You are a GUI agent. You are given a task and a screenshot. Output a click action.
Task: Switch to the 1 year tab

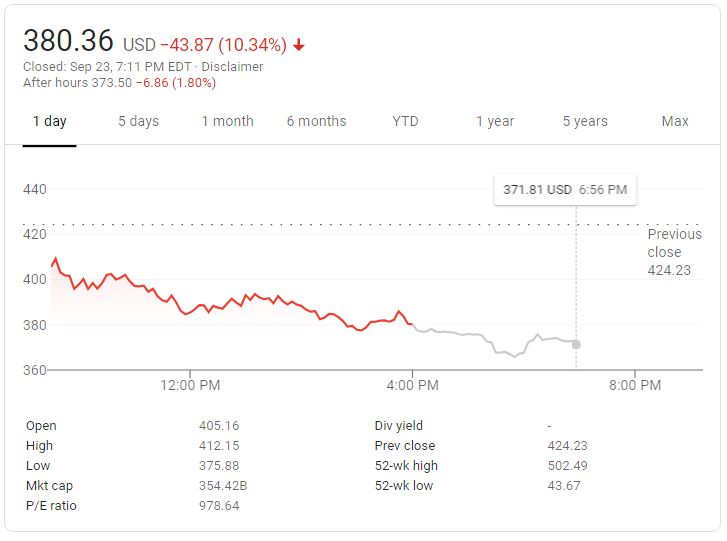(494, 121)
